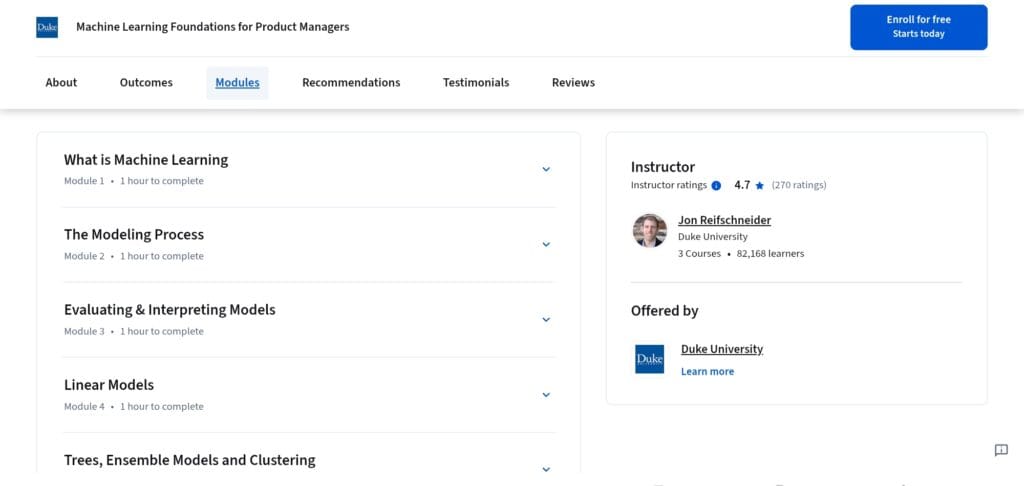The height and width of the screenshot is (486, 1024).
Task: Select the Modules tab
Action: click(237, 82)
